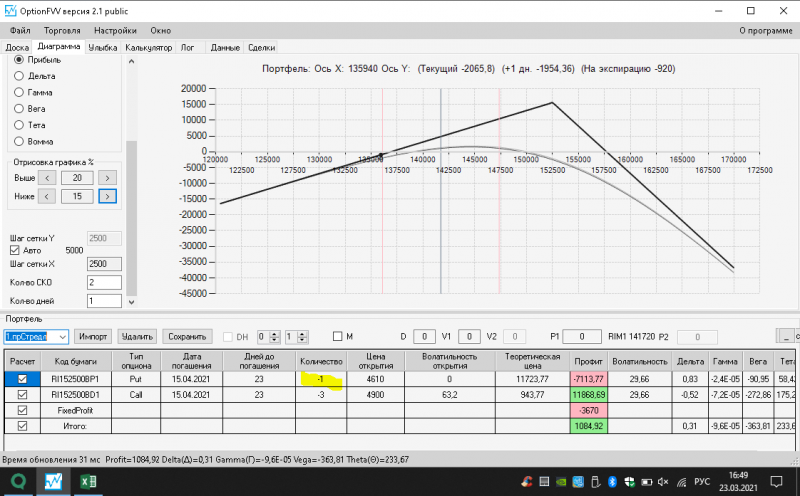Click the OptionFVV title bar app icon
Image resolution: width=800 pixels, height=496 pixels.
click(10, 11)
